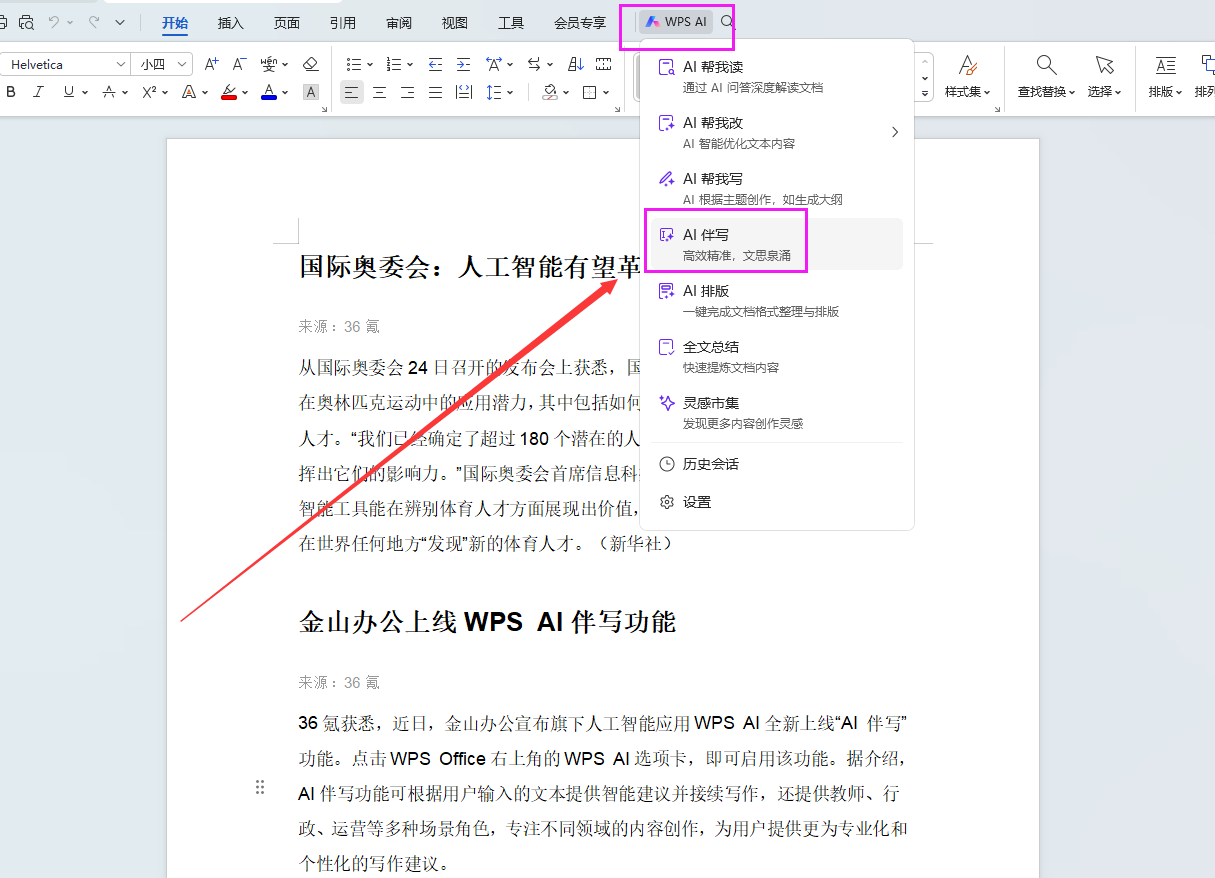Open the 审阅 ribbon tab
Screen dimensions: 1215x878
pos(399,22)
